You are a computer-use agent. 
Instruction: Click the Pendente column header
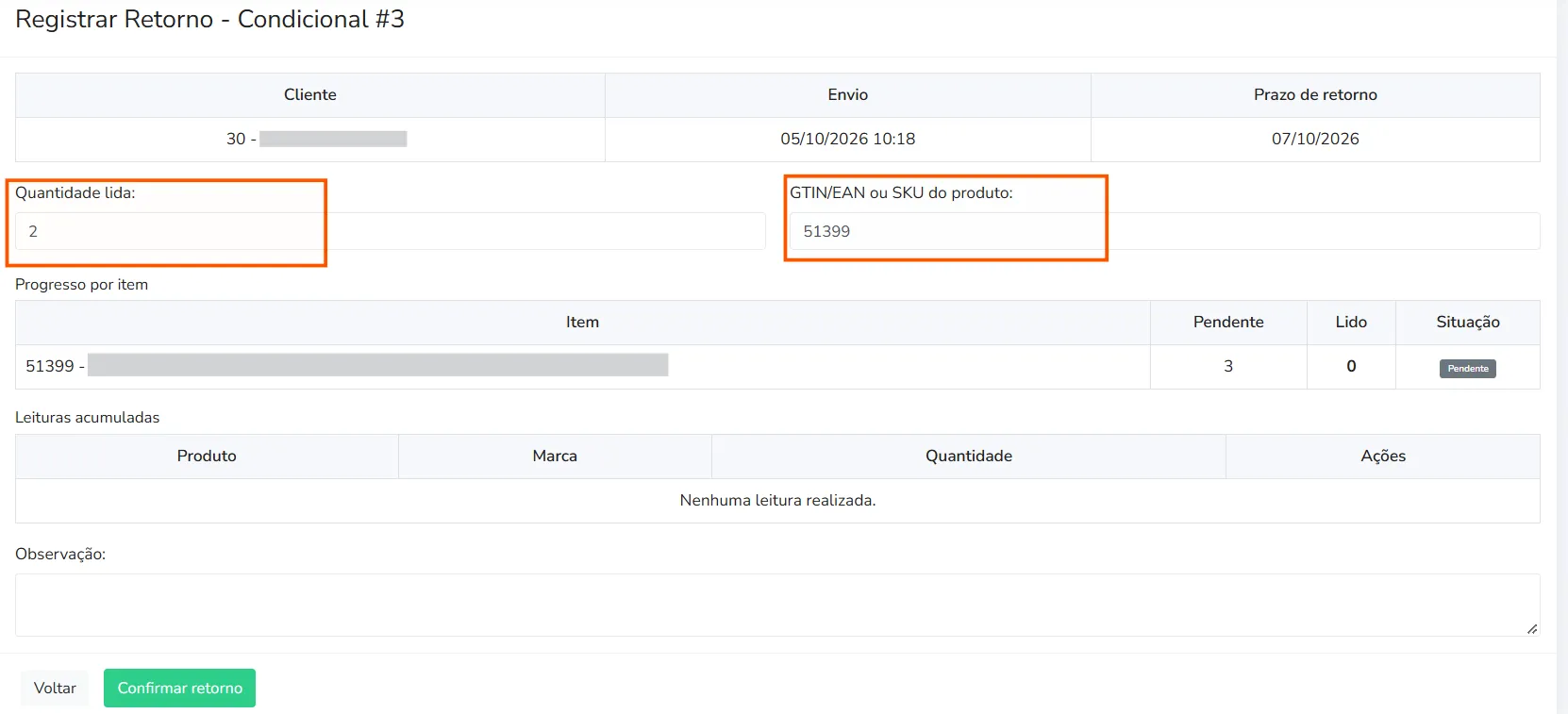coord(1228,322)
